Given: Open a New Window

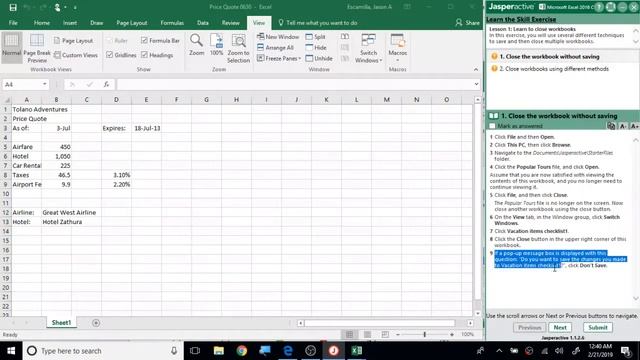Looking at the screenshot, I should click(x=278, y=37).
